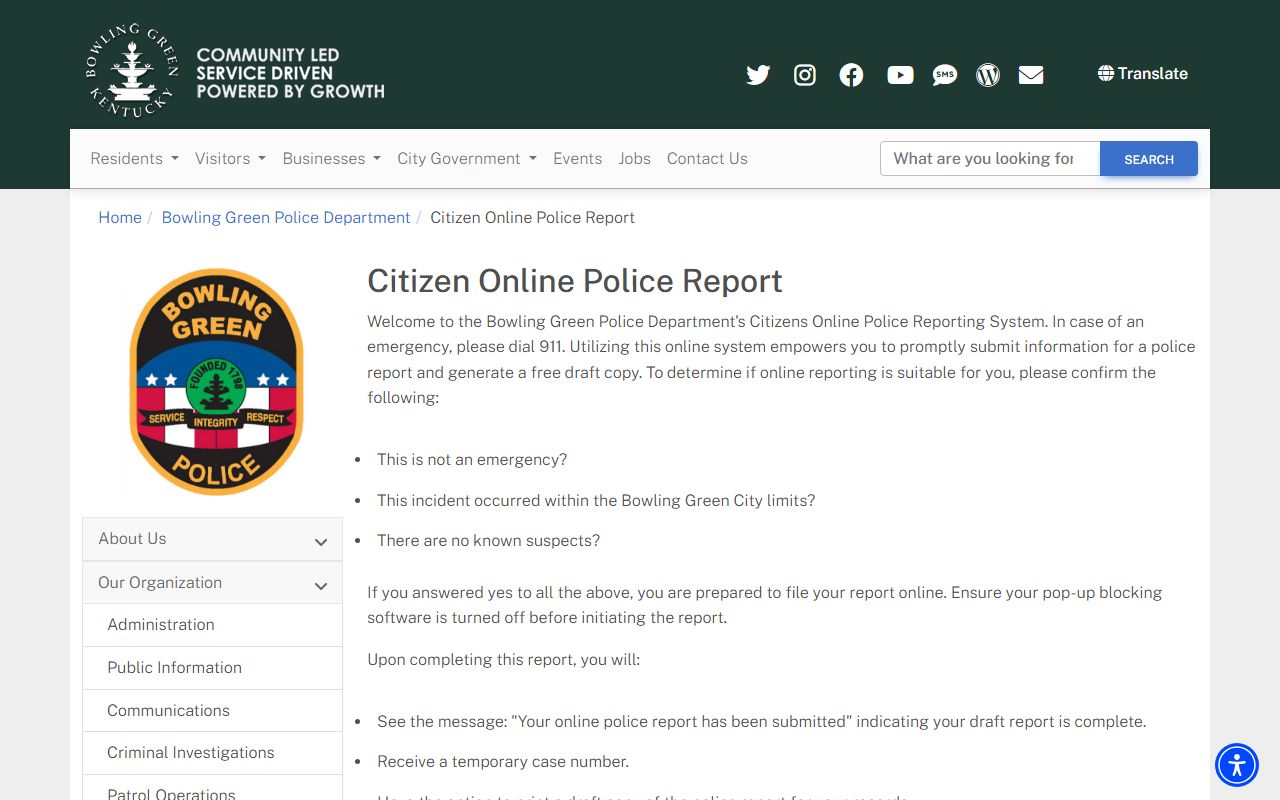Open the Patrol Operations sidebar item
This screenshot has height=800, width=1280.
pyautogui.click(x=212, y=790)
